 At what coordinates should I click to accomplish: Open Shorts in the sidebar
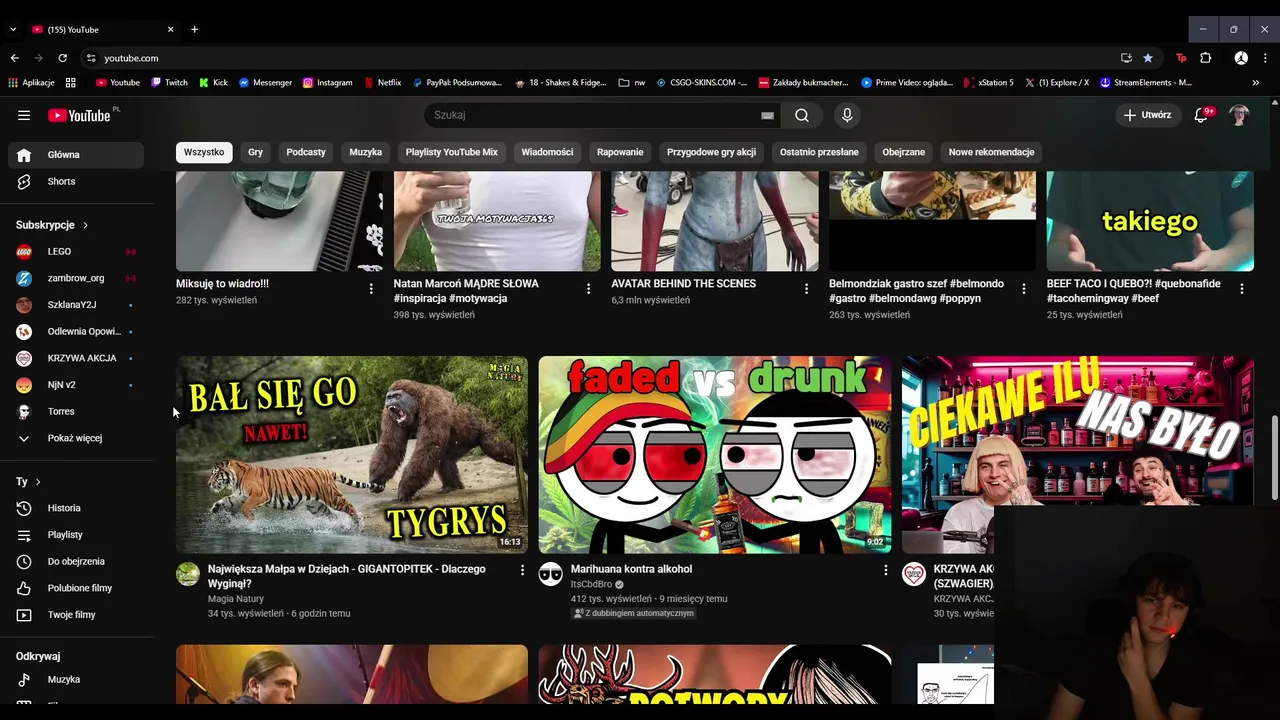click(x=76, y=181)
